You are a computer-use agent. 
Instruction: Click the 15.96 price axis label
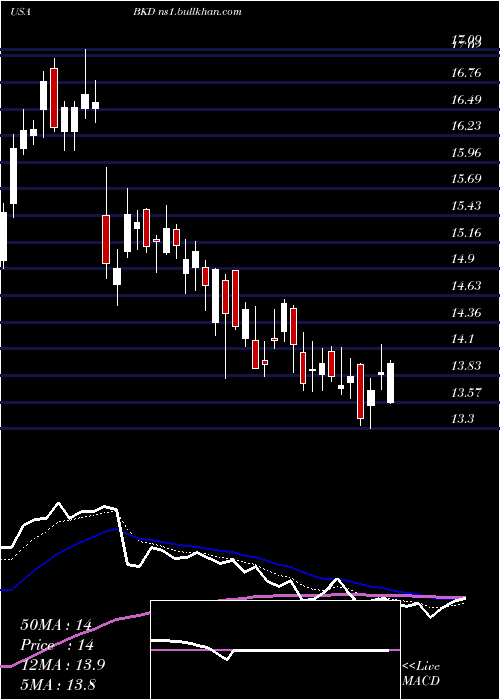pos(466,153)
